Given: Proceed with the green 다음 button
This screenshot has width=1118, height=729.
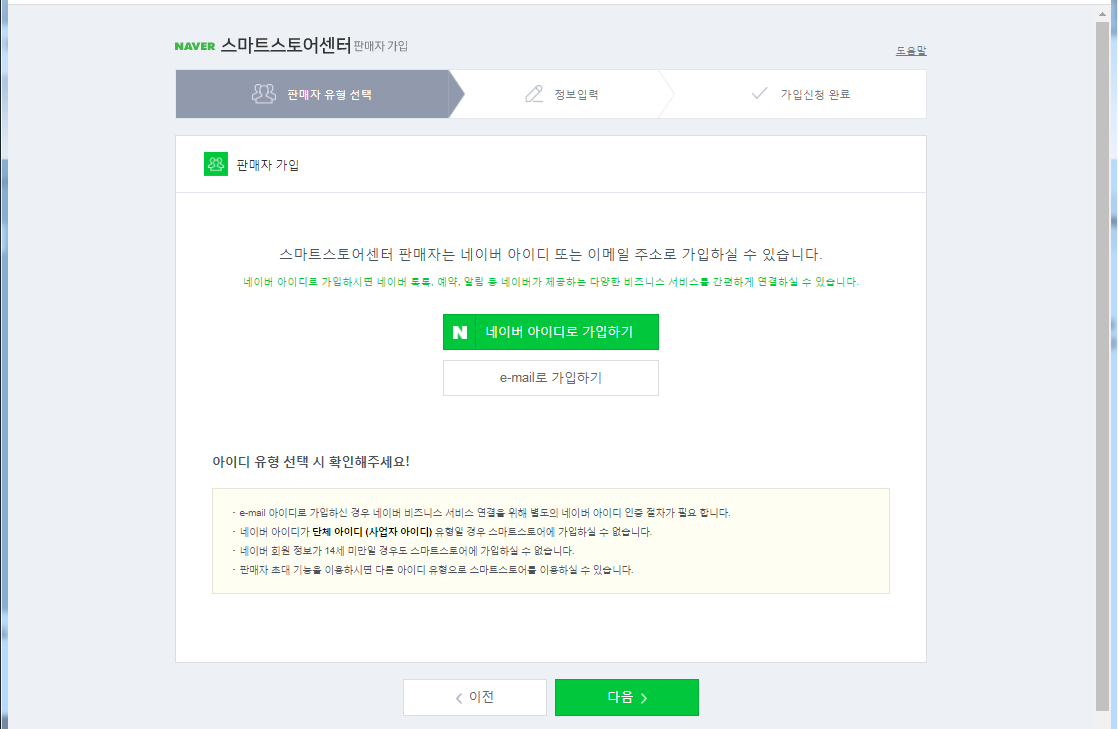Looking at the screenshot, I should (627, 697).
